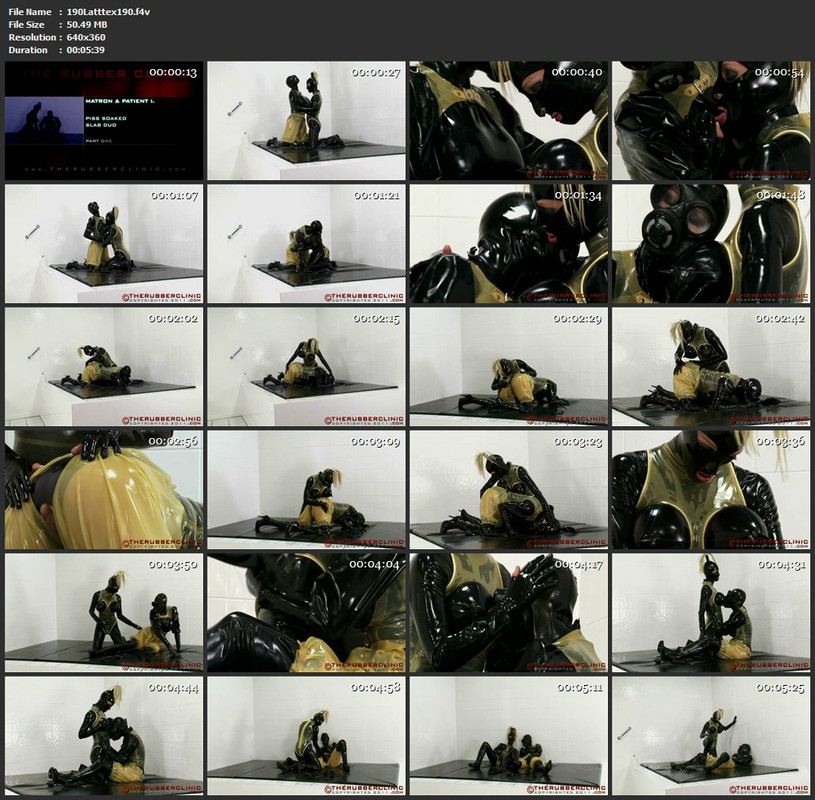
Task: Click the thumbnail stamped 00:03:23
Action: [508, 490]
